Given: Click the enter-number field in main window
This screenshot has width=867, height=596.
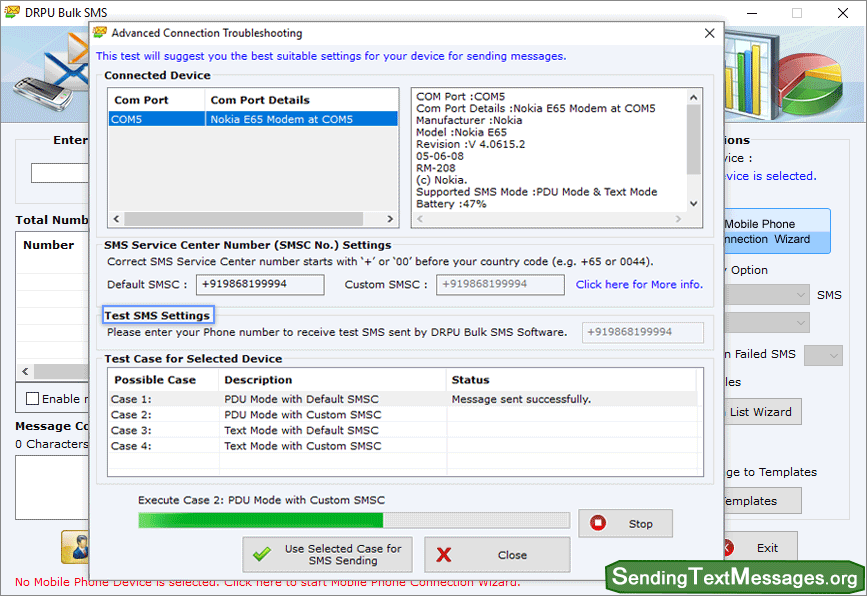Looking at the screenshot, I should tap(60, 173).
